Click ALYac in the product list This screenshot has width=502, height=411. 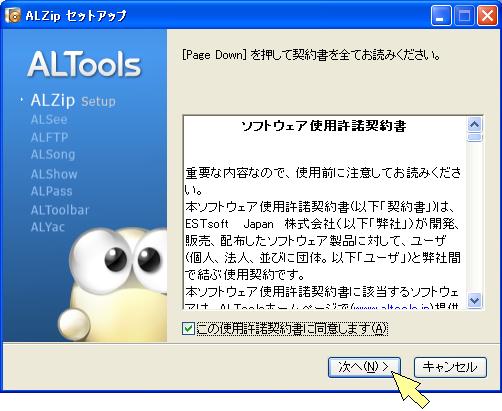[47, 227]
